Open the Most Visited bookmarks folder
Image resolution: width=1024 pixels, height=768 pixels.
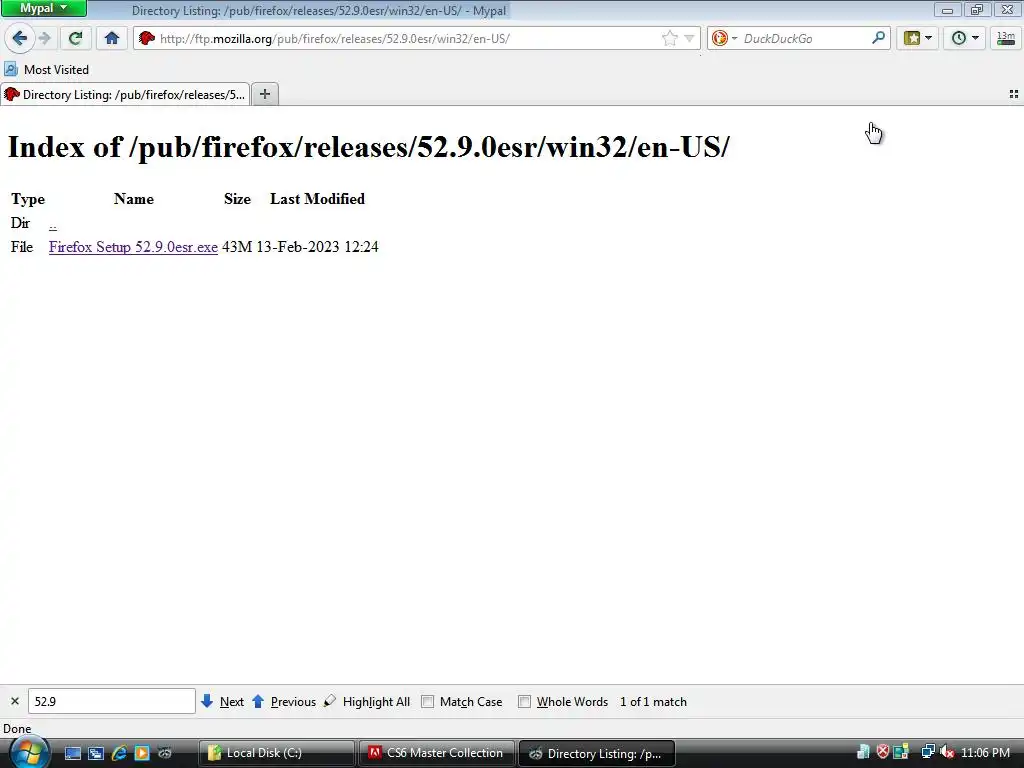click(x=46, y=69)
